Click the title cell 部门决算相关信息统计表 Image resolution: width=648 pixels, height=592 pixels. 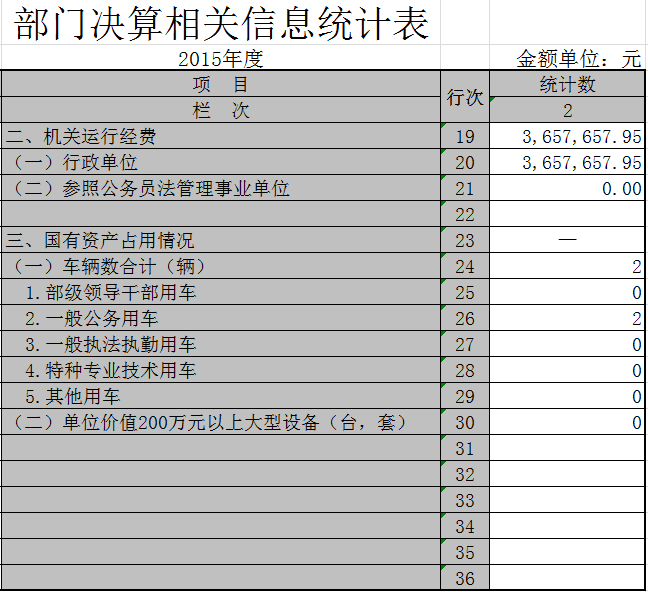pyautogui.click(x=222, y=24)
